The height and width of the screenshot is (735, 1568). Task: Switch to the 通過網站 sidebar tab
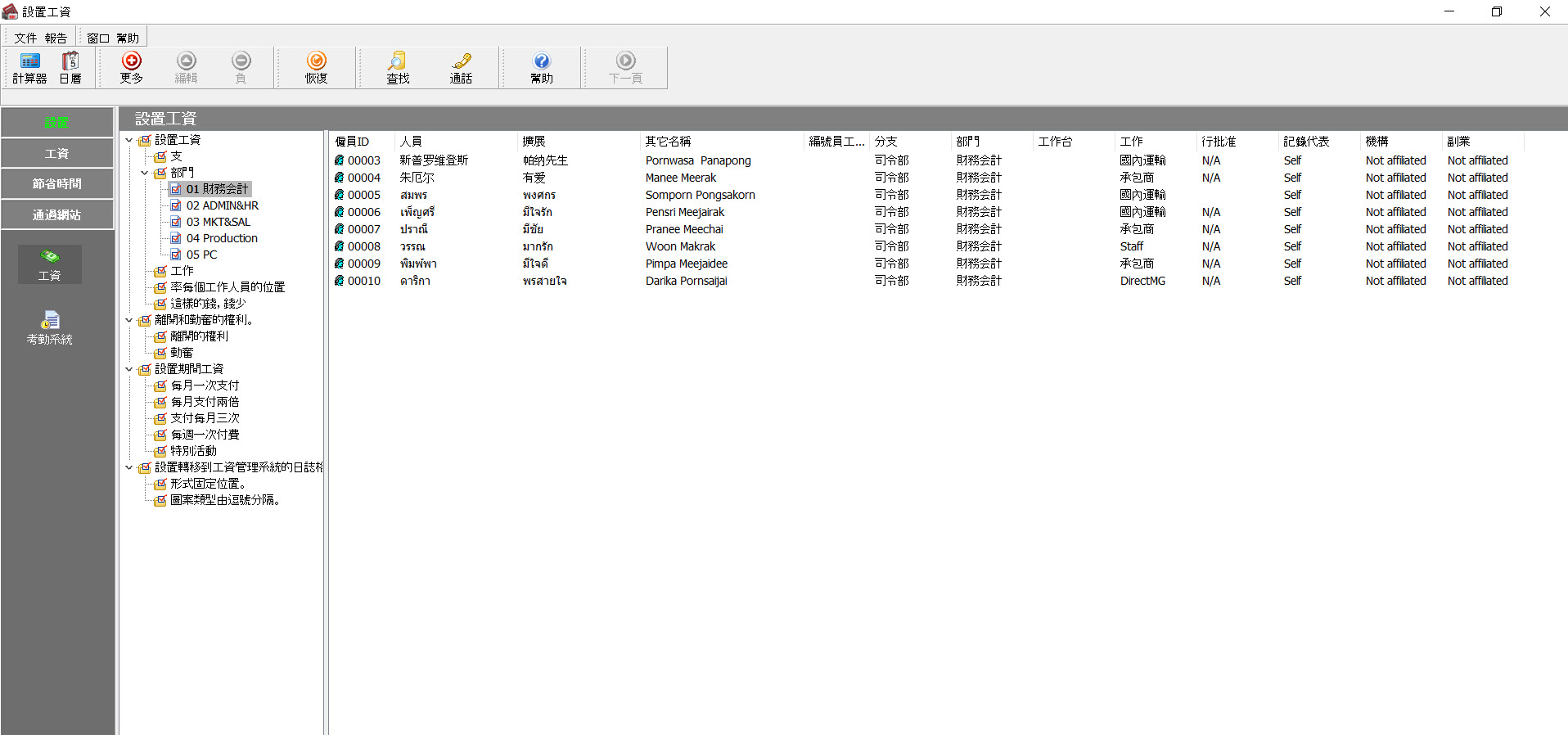coord(57,214)
